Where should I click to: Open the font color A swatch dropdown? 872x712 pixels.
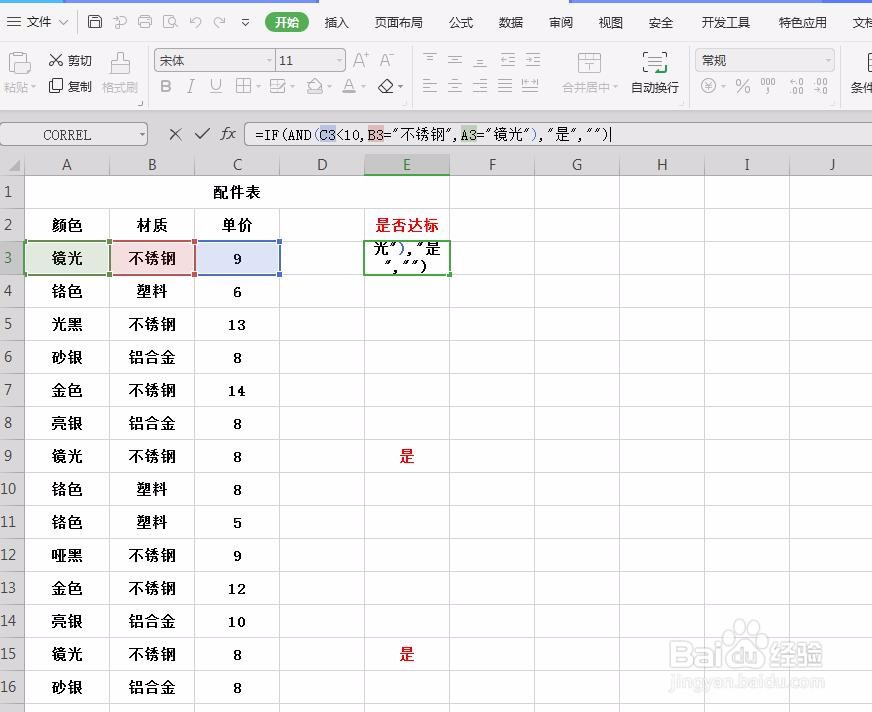[349, 87]
